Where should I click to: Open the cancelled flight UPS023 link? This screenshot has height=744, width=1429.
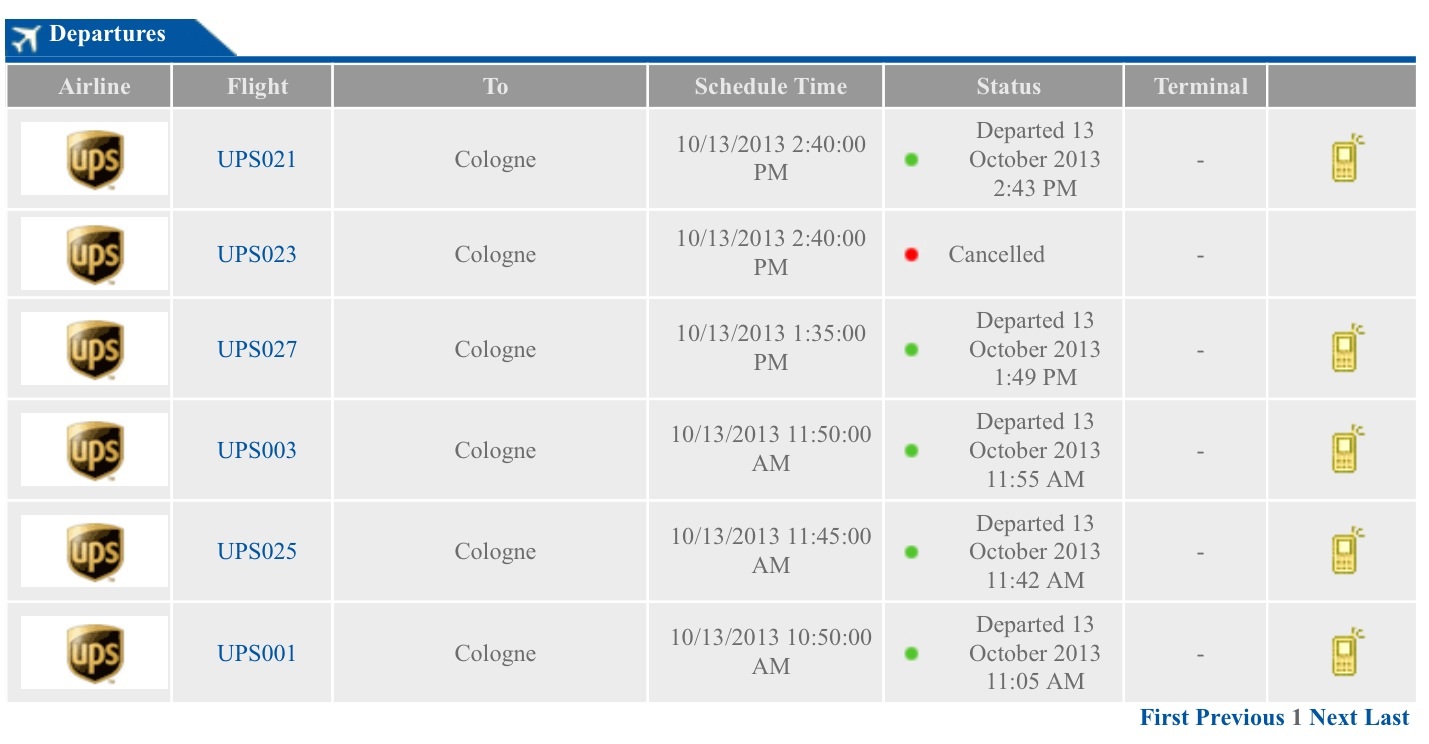tap(257, 254)
